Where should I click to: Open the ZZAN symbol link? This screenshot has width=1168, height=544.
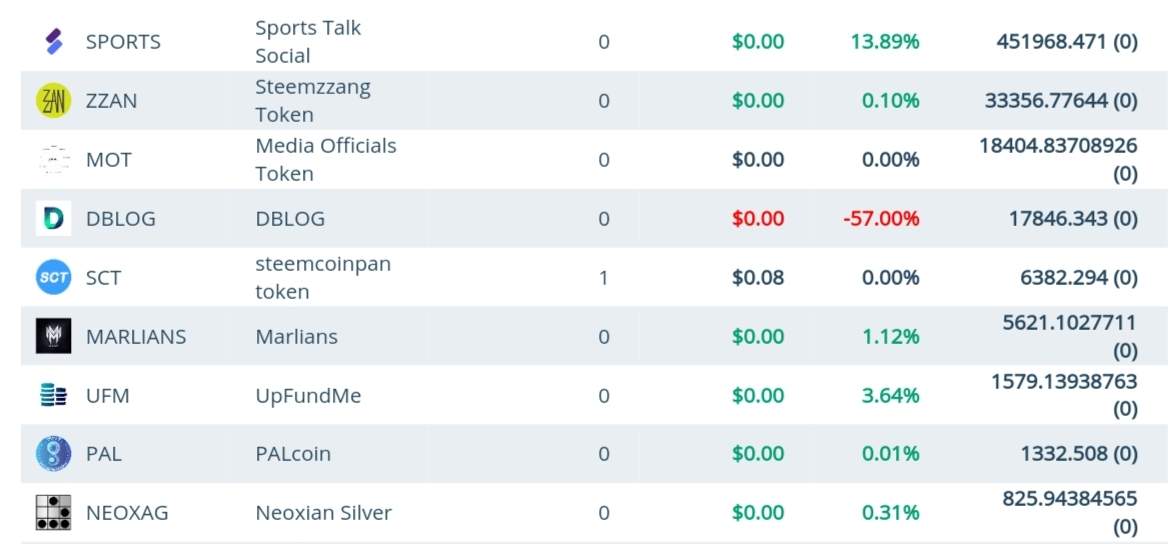click(112, 101)
